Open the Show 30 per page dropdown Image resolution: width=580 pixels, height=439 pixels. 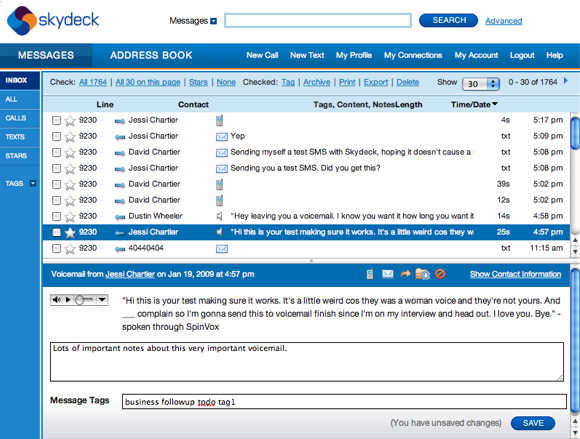481,84
